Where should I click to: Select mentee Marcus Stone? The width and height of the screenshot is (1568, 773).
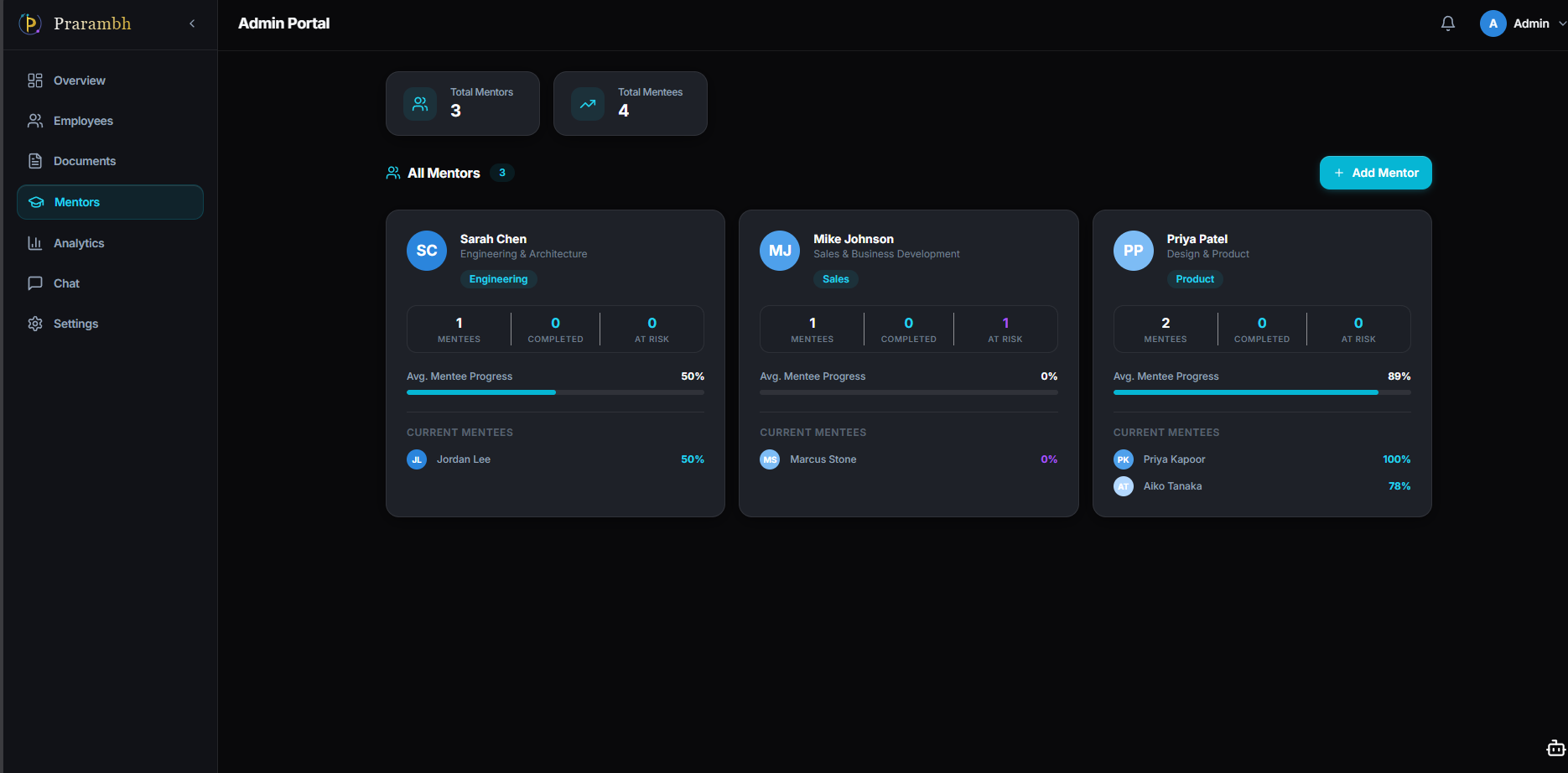click(x=823, y=459)
